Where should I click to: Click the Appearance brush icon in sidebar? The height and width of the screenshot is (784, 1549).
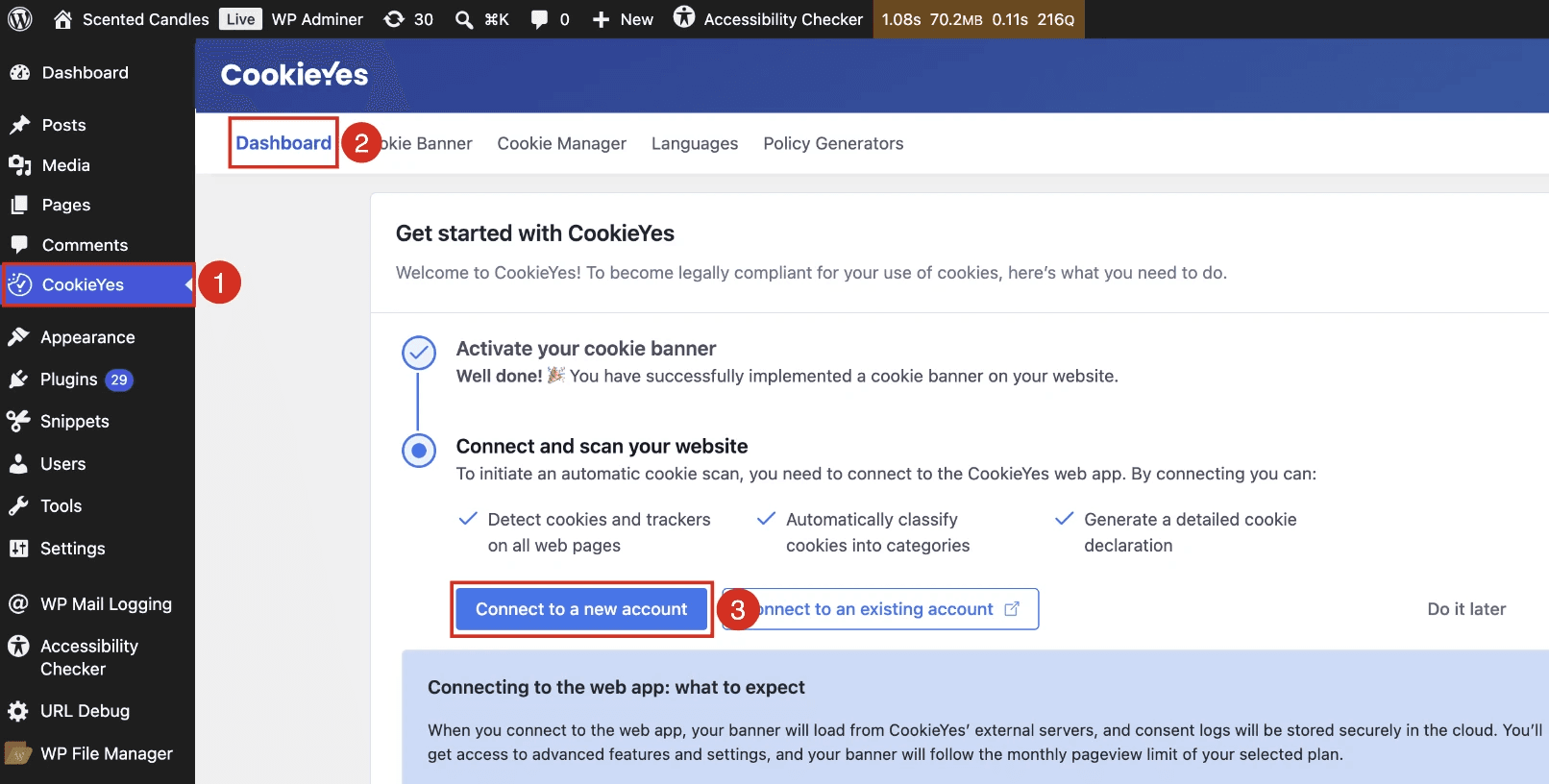pos(18,336)
